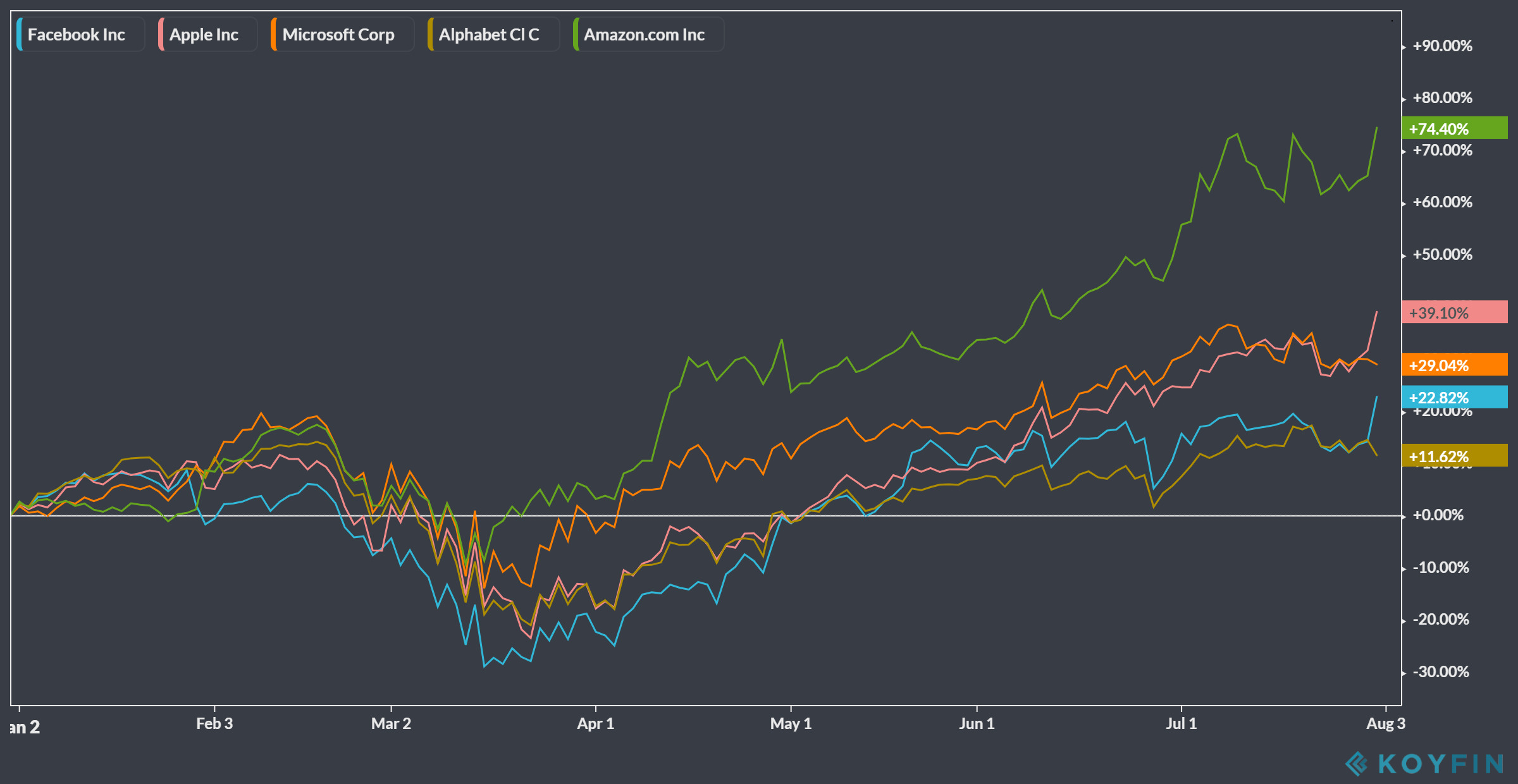Screen dimensions: 1518x784
Task: Click the +22.82% Facebook value tag
Action: click(1454, 397)
